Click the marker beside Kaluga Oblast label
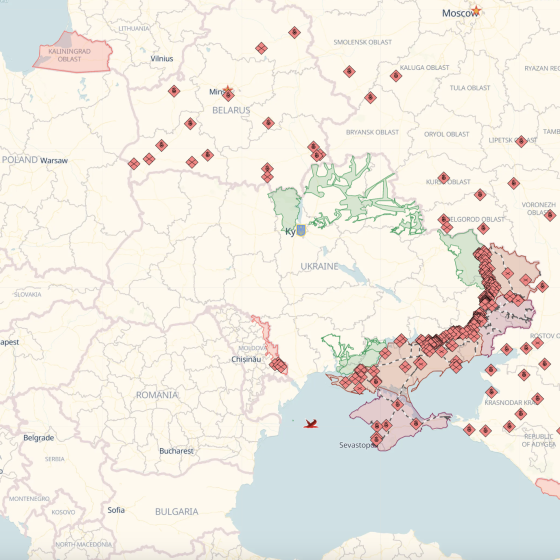This screenshot has height=560, width=560. pyautogui.click(x=396, y=76)
